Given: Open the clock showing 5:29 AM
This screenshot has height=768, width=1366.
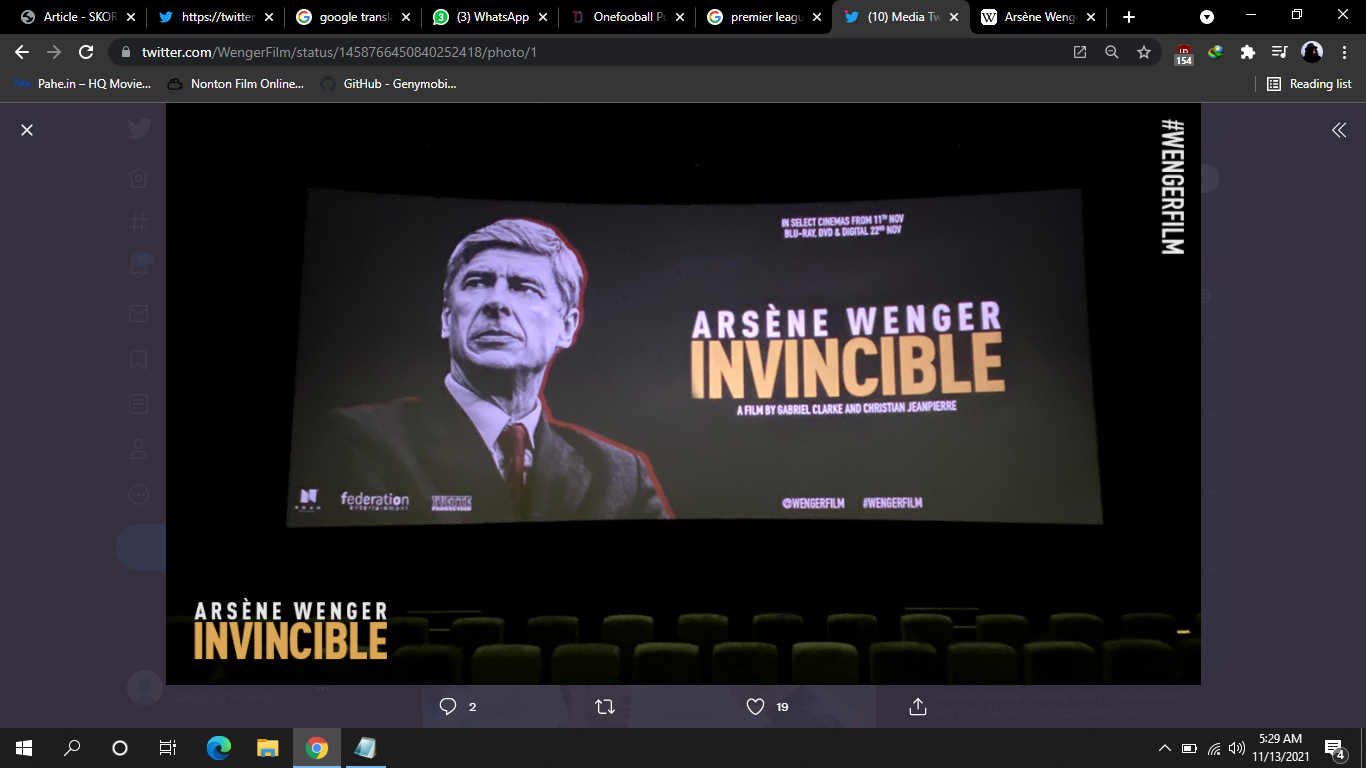Looking at the screenshot, I should click(1283, 748).
